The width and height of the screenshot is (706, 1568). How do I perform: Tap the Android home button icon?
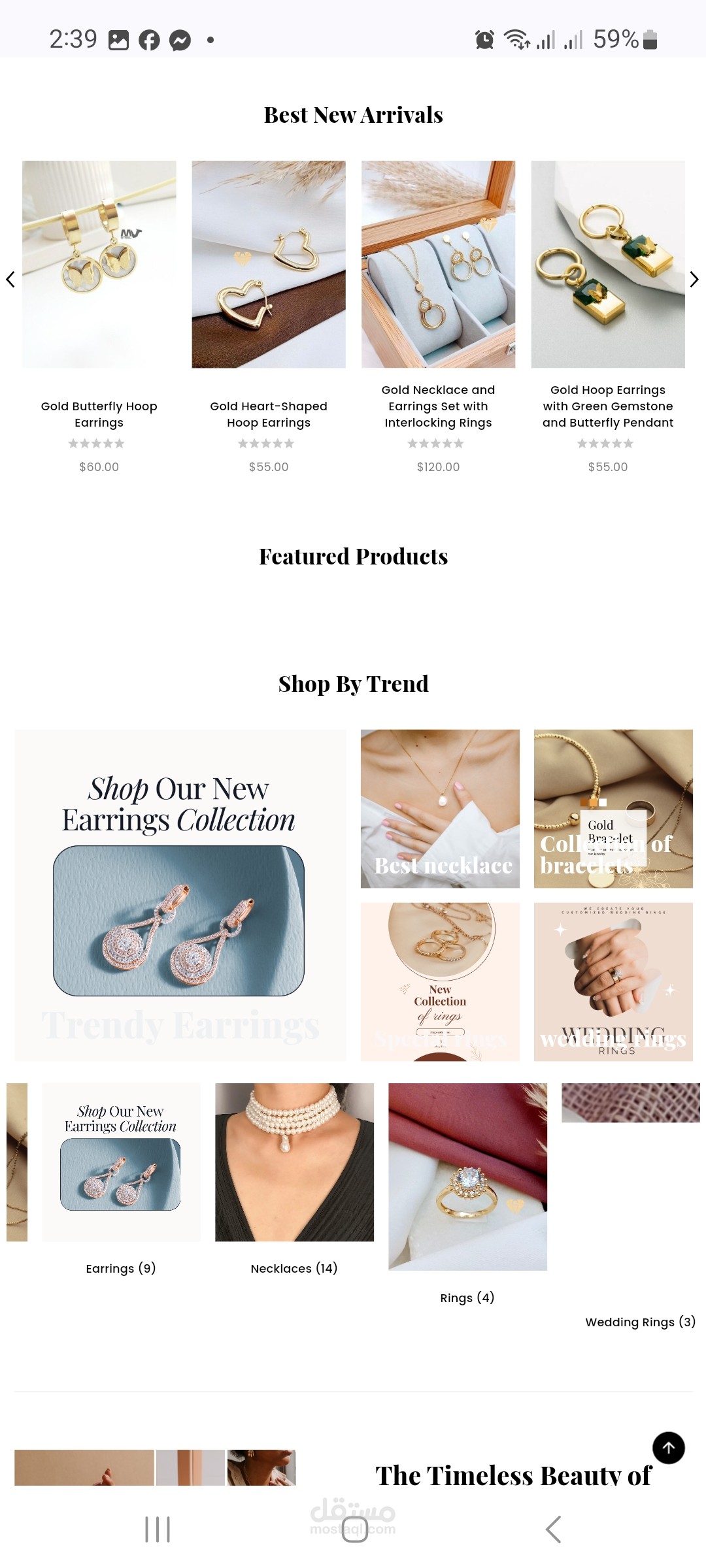(x=354, y=1529)
